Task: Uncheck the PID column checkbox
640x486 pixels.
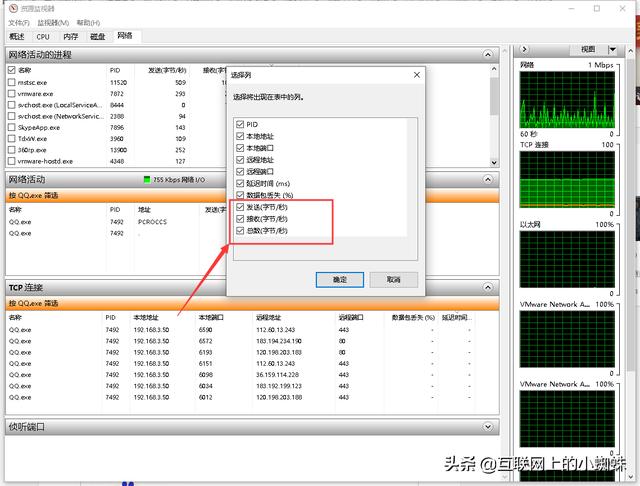Action: (240, 123)
